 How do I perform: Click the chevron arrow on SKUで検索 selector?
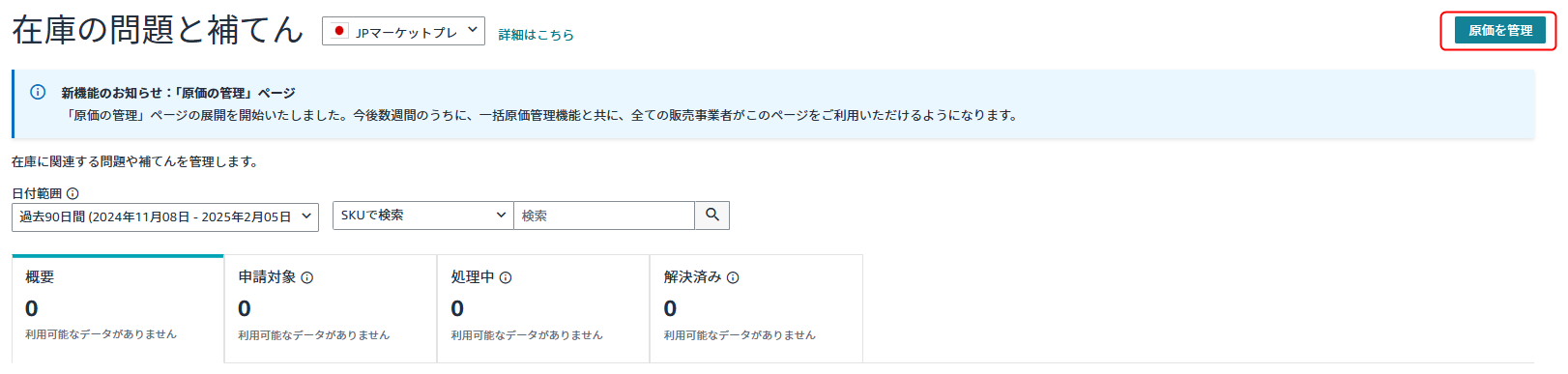pyautogui.click(x=501, y=215)
